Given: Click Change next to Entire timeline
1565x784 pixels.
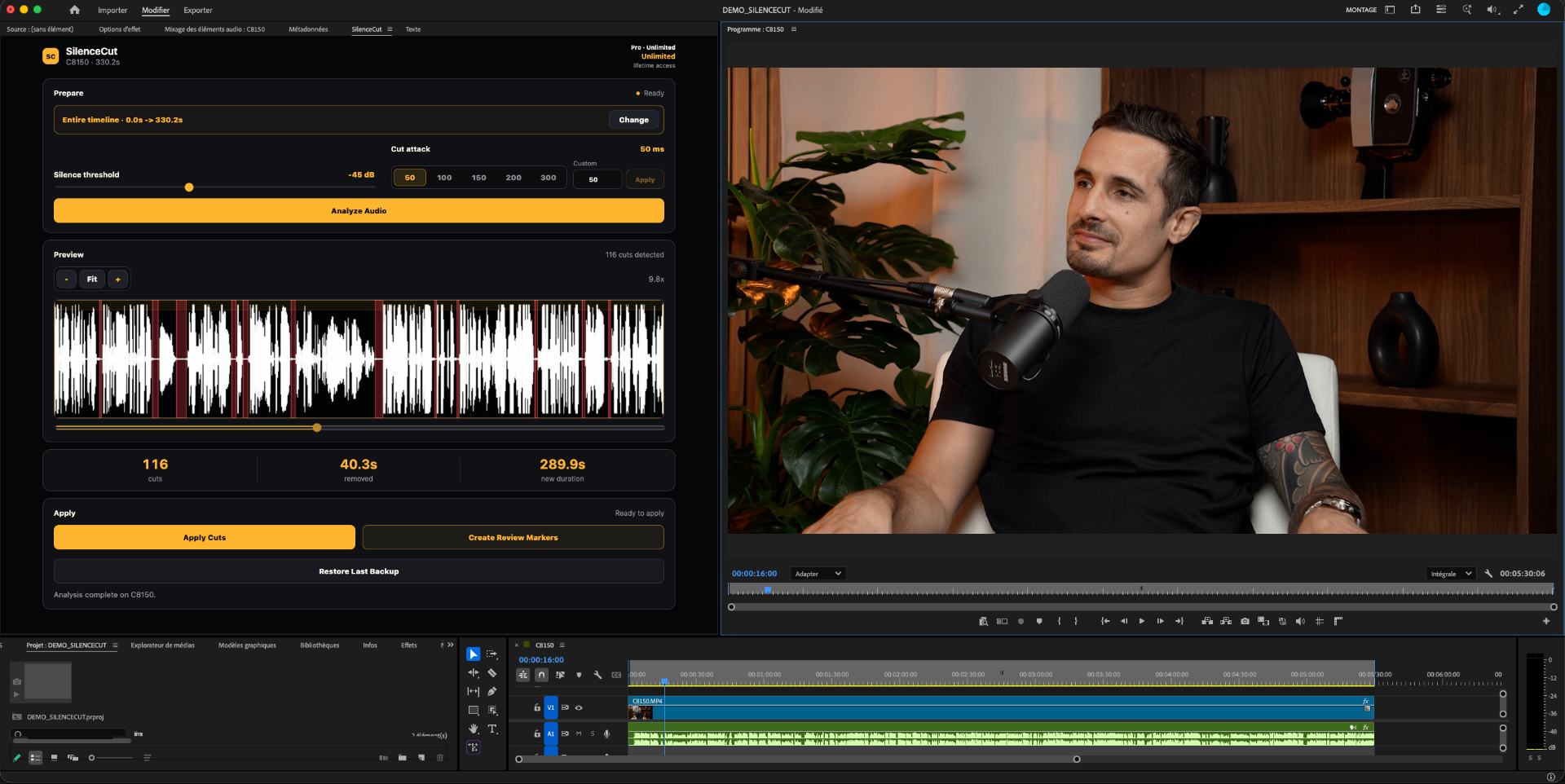Looking at the screenshot, I should coord(634,120).
